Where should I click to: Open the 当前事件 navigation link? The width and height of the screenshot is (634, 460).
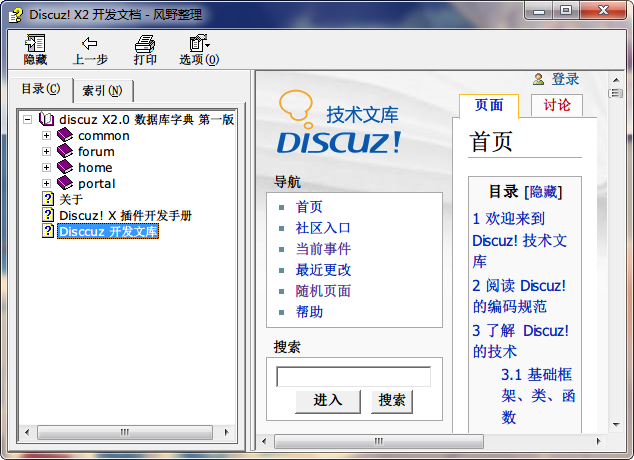[x=323, y=249]
